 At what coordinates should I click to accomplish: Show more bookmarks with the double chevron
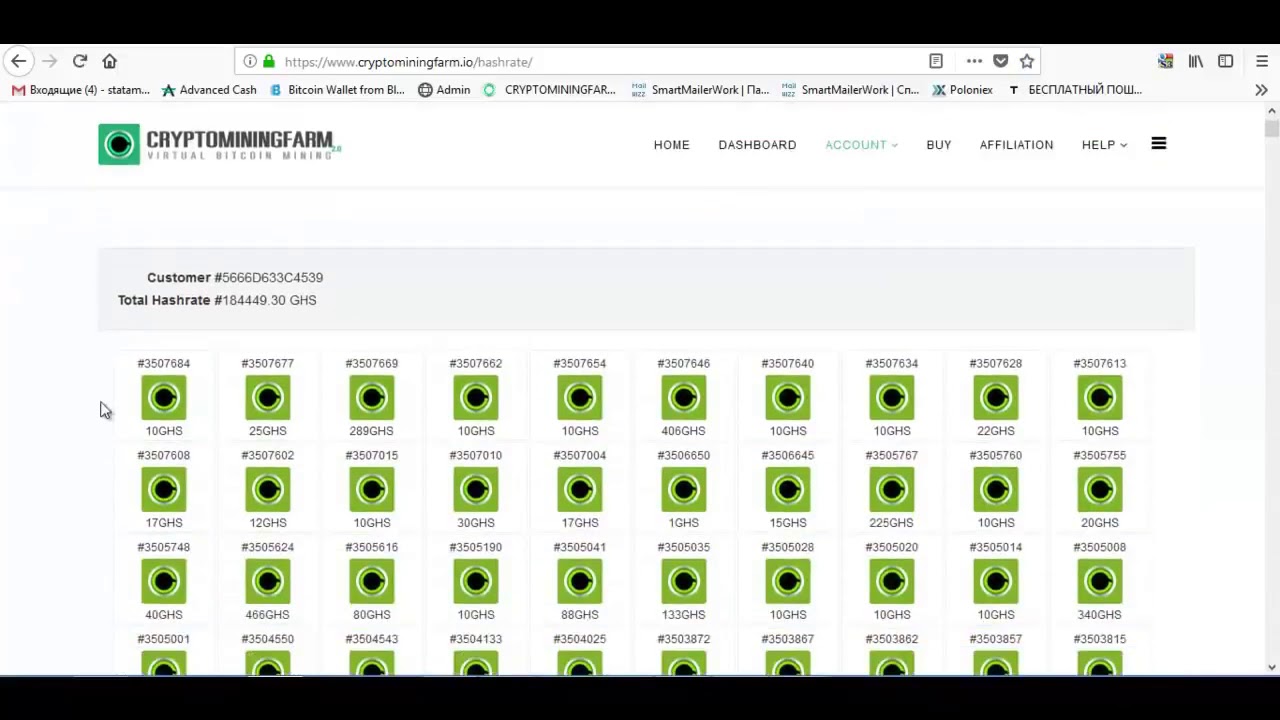1262,89
